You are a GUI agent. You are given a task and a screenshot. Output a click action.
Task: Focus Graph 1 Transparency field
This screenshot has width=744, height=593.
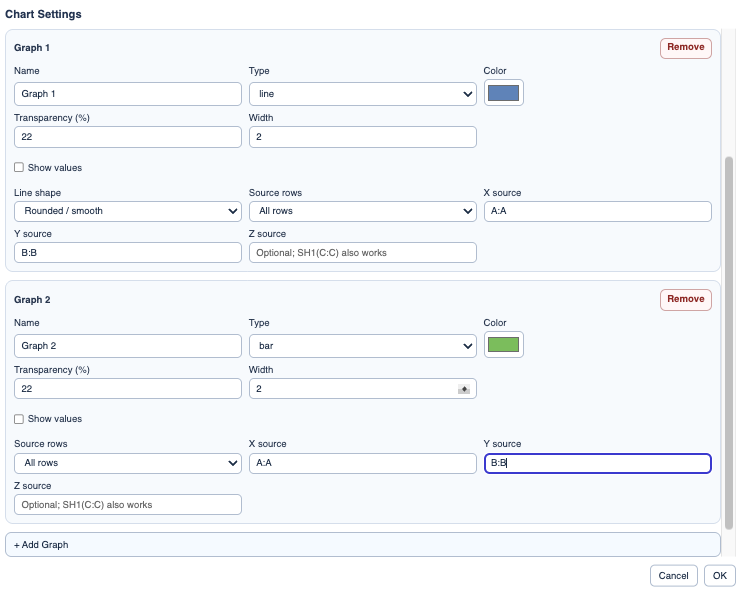tap(128, 137)
